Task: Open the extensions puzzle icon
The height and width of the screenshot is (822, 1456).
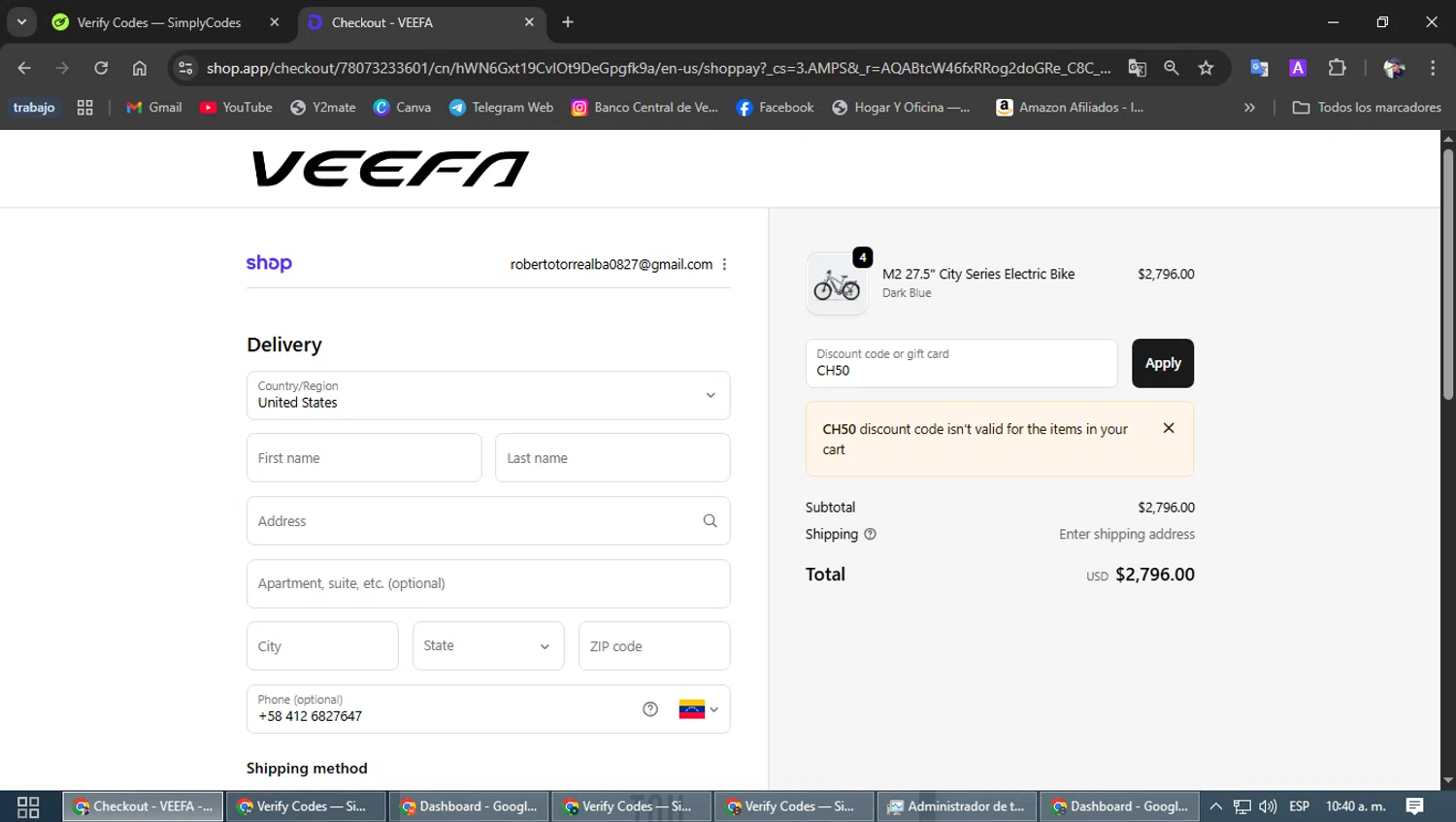Action: click(x=1337, y=68)
